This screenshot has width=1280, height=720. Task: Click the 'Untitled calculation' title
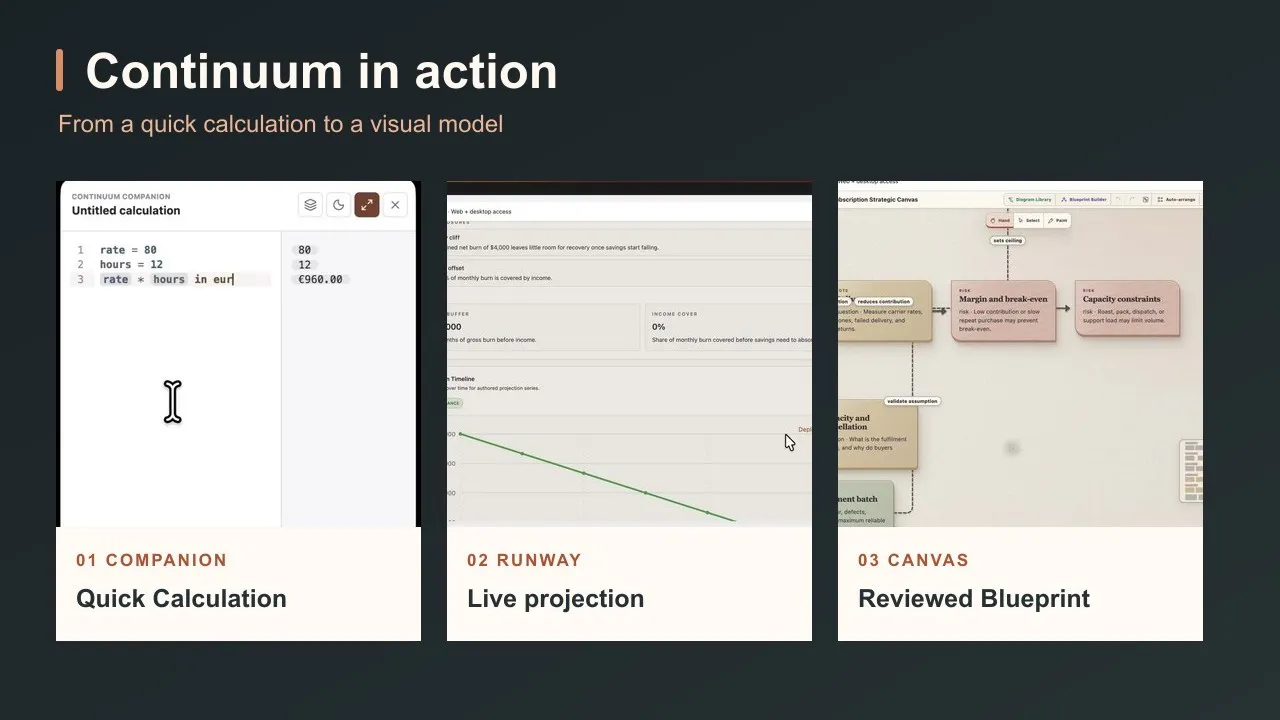[126, 211]
